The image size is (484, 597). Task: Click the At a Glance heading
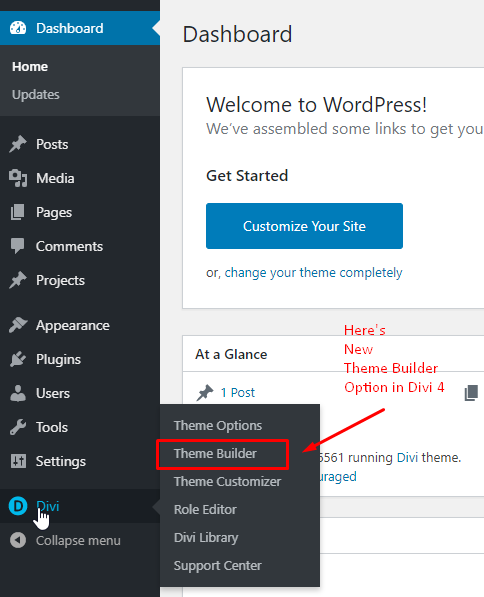point(231,354)
